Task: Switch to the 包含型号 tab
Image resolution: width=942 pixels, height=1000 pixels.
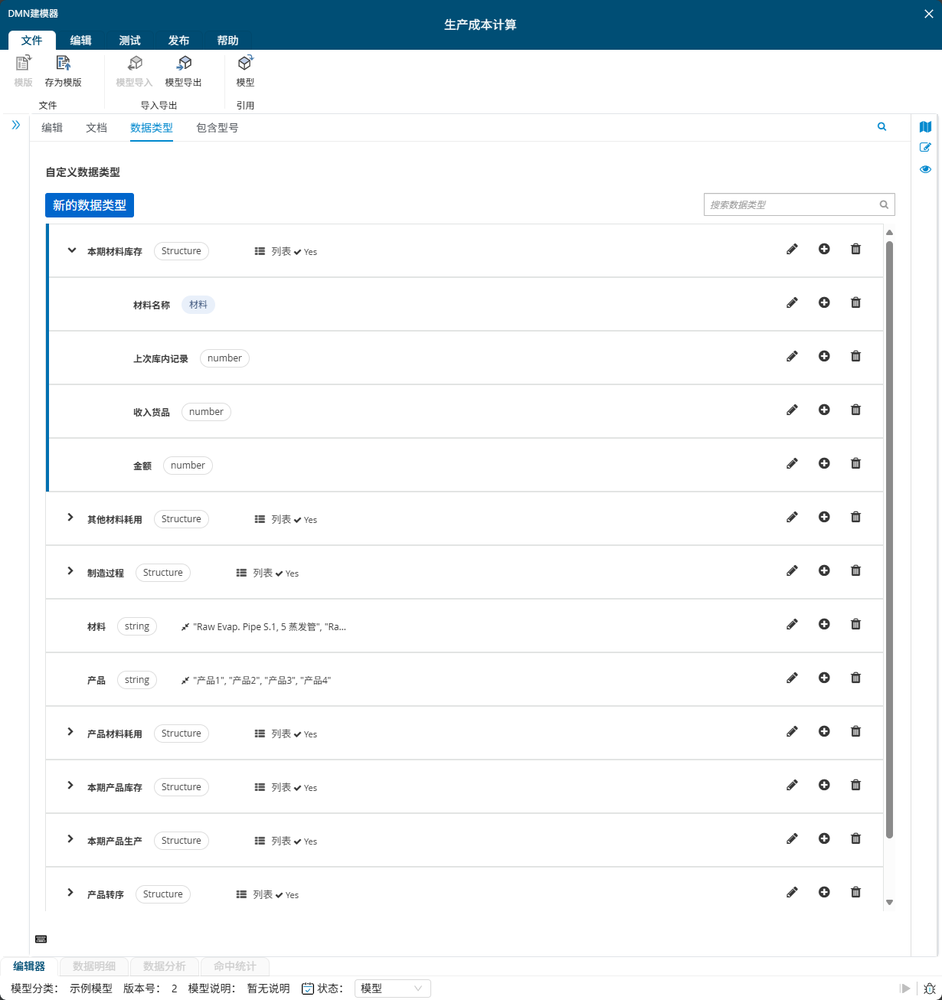Action: 217,128
